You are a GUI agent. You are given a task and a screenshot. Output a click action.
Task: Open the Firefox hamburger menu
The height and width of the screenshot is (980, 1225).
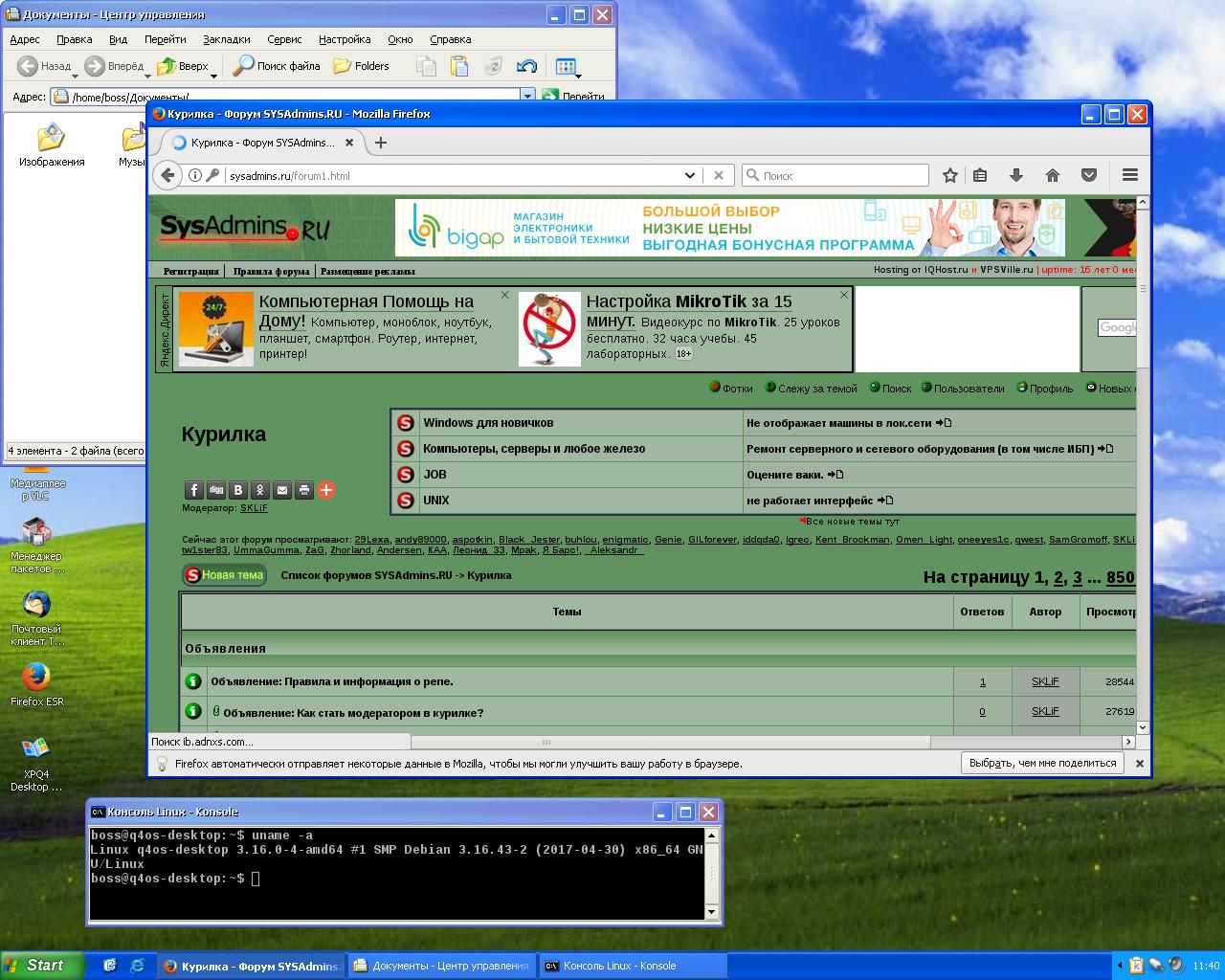click(1130, 175)
